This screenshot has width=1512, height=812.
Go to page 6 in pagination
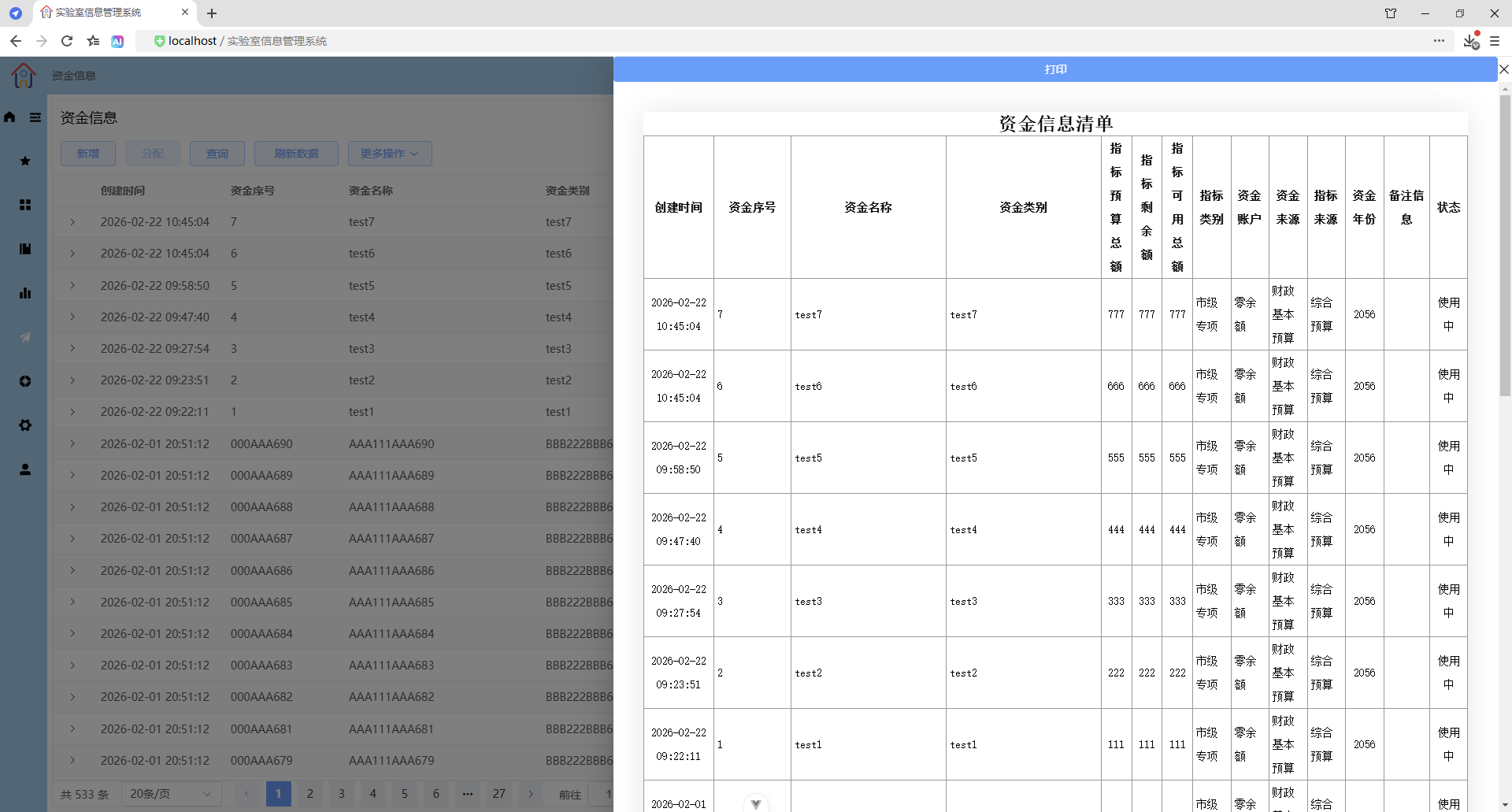pyautogui.click(x=436, y=794)
